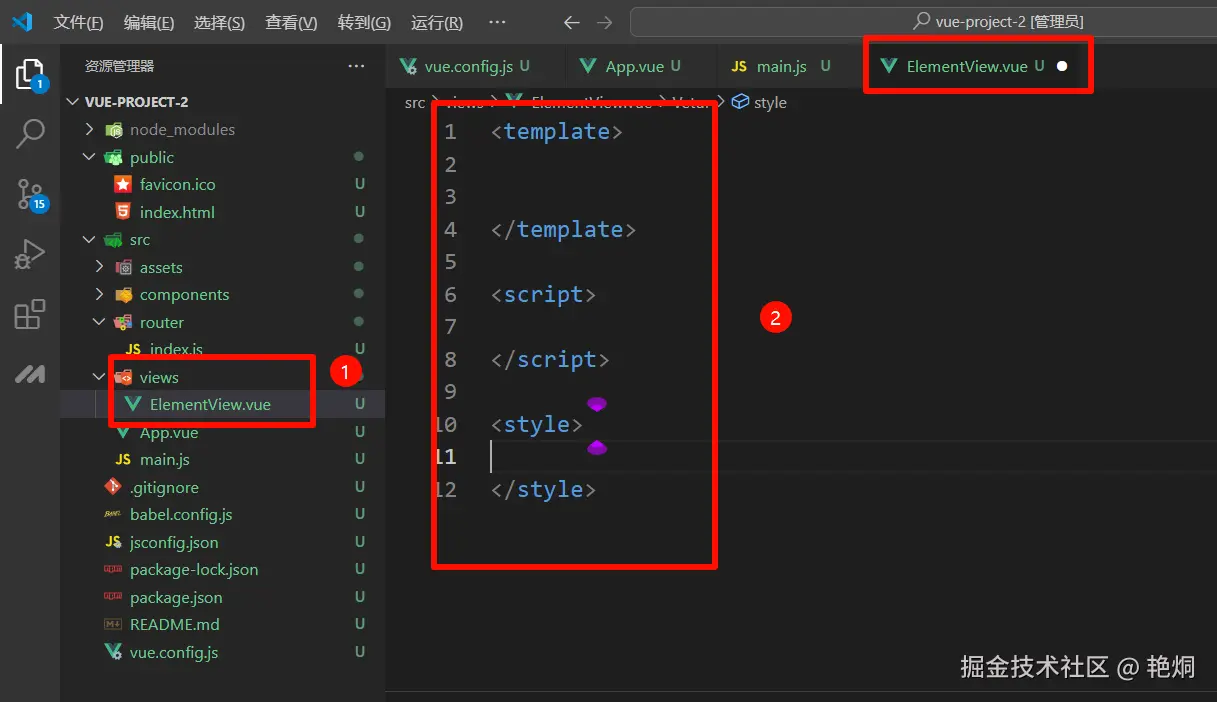Open main.js in the explorer tree
Image resolution: width=1217 pixels, height=702 pixels.
point(164,460)
